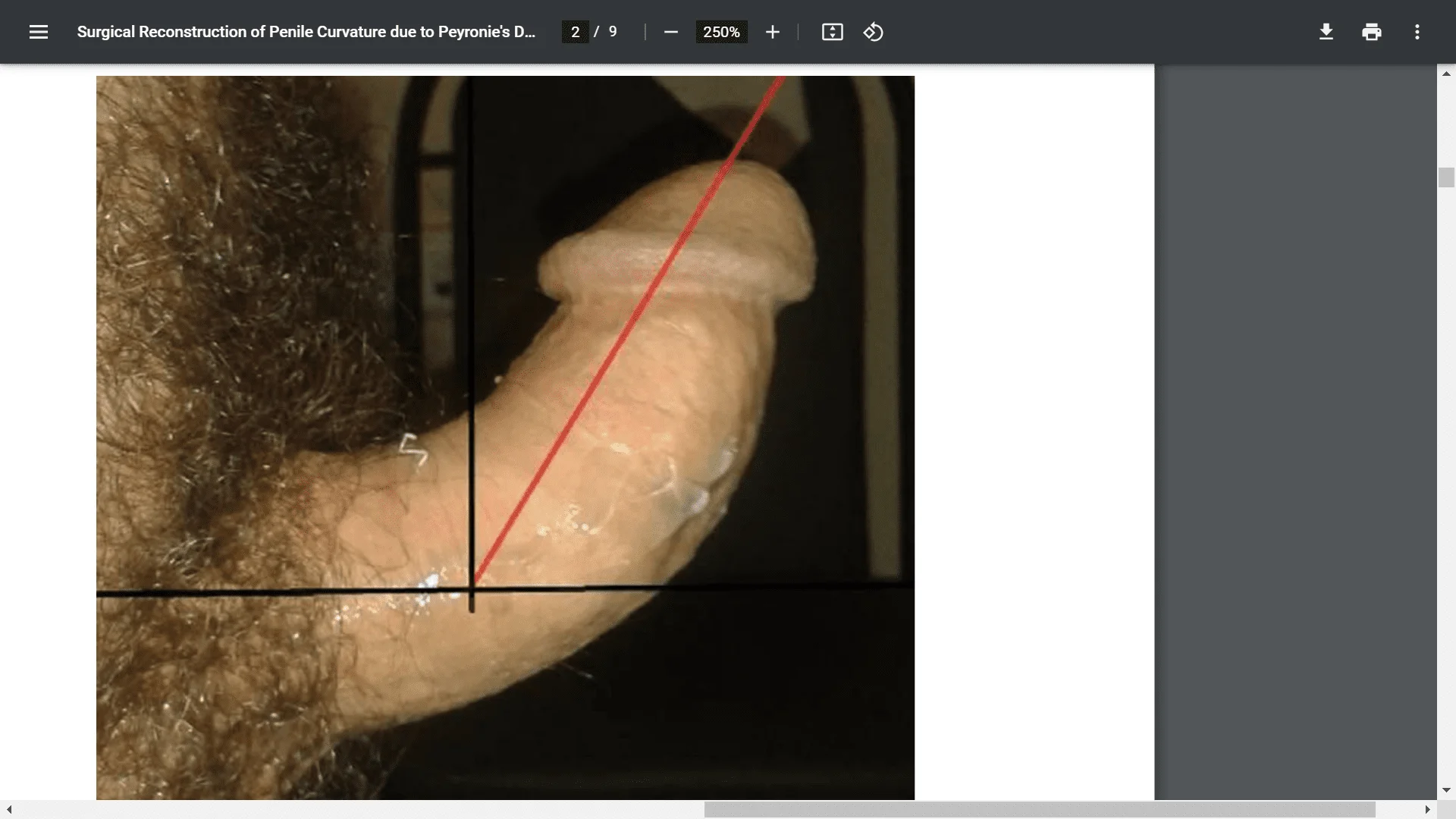Screen dimensions: 1456x819
Task: Download the PDF file
Action: [x=1326, y=32]
